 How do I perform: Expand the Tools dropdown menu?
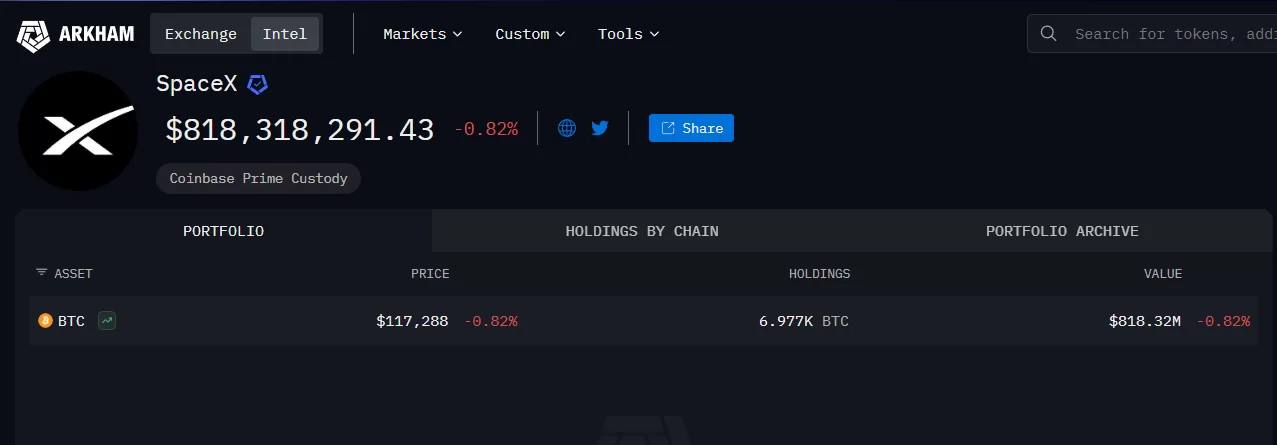pos(628,34)
